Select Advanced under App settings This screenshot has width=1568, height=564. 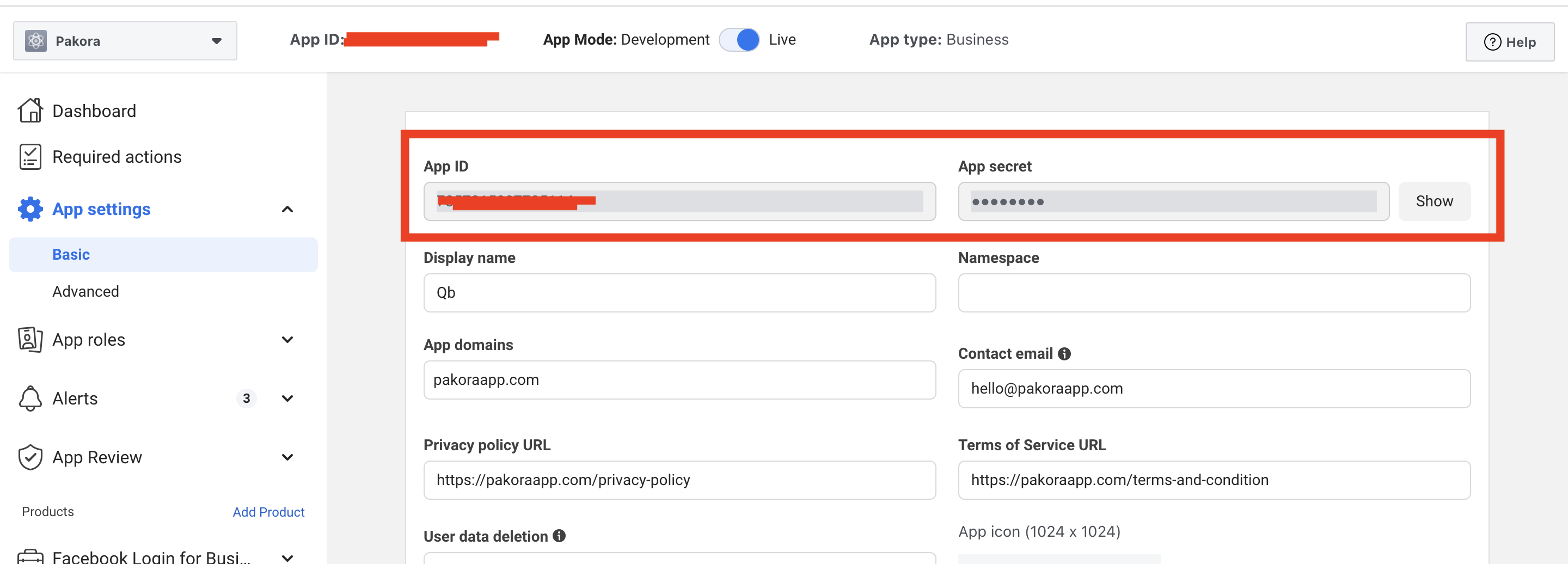tap(86, 291)
